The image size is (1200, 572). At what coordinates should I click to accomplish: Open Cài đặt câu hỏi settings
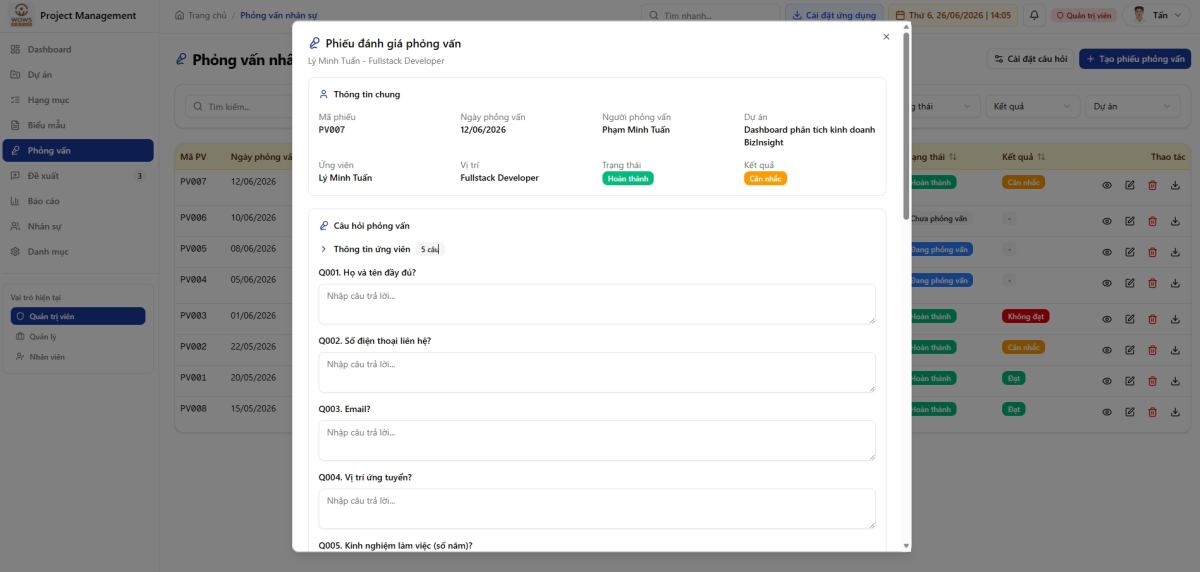pyautogui.click(x=1031, y=59)
